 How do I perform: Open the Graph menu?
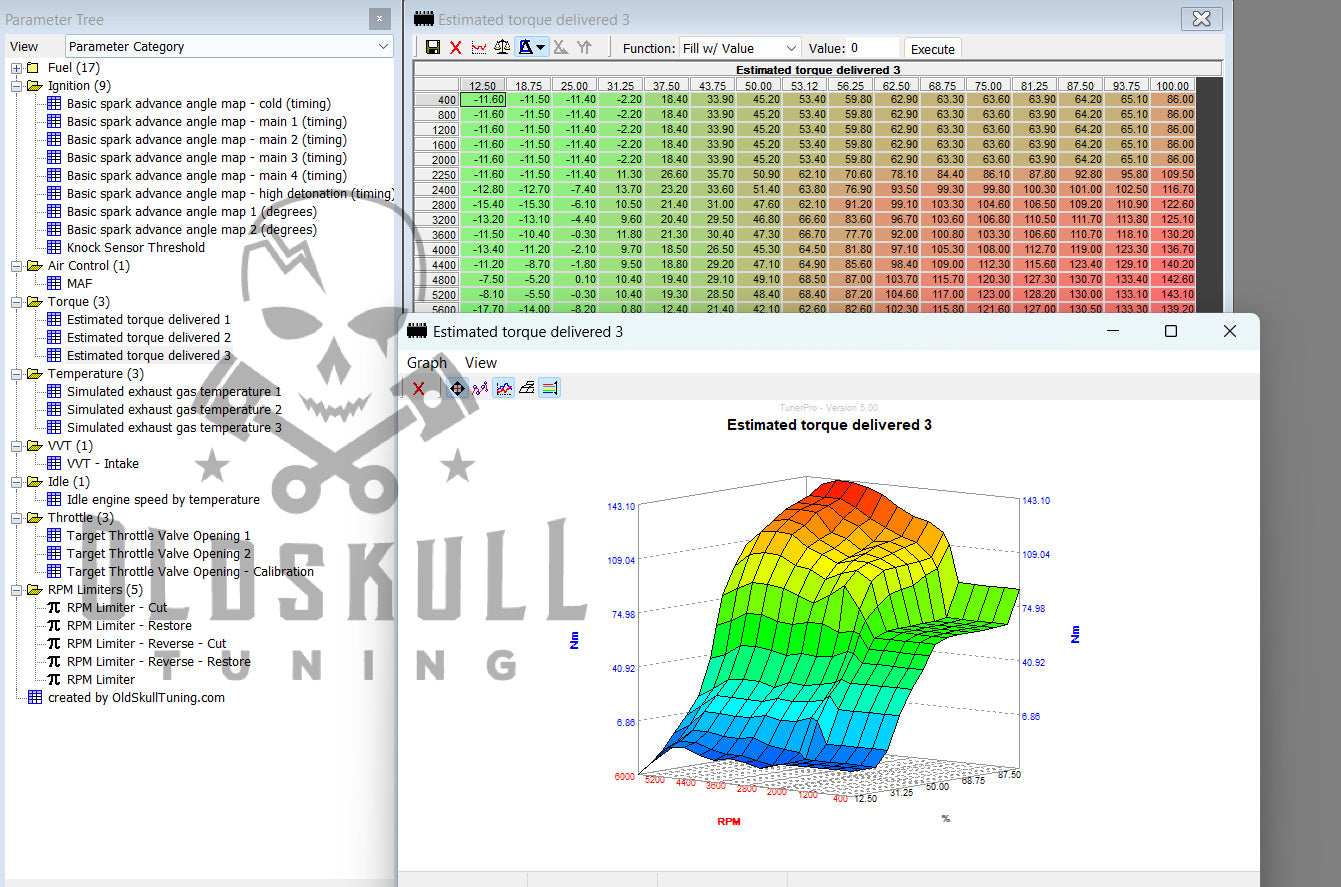(426, 363)
